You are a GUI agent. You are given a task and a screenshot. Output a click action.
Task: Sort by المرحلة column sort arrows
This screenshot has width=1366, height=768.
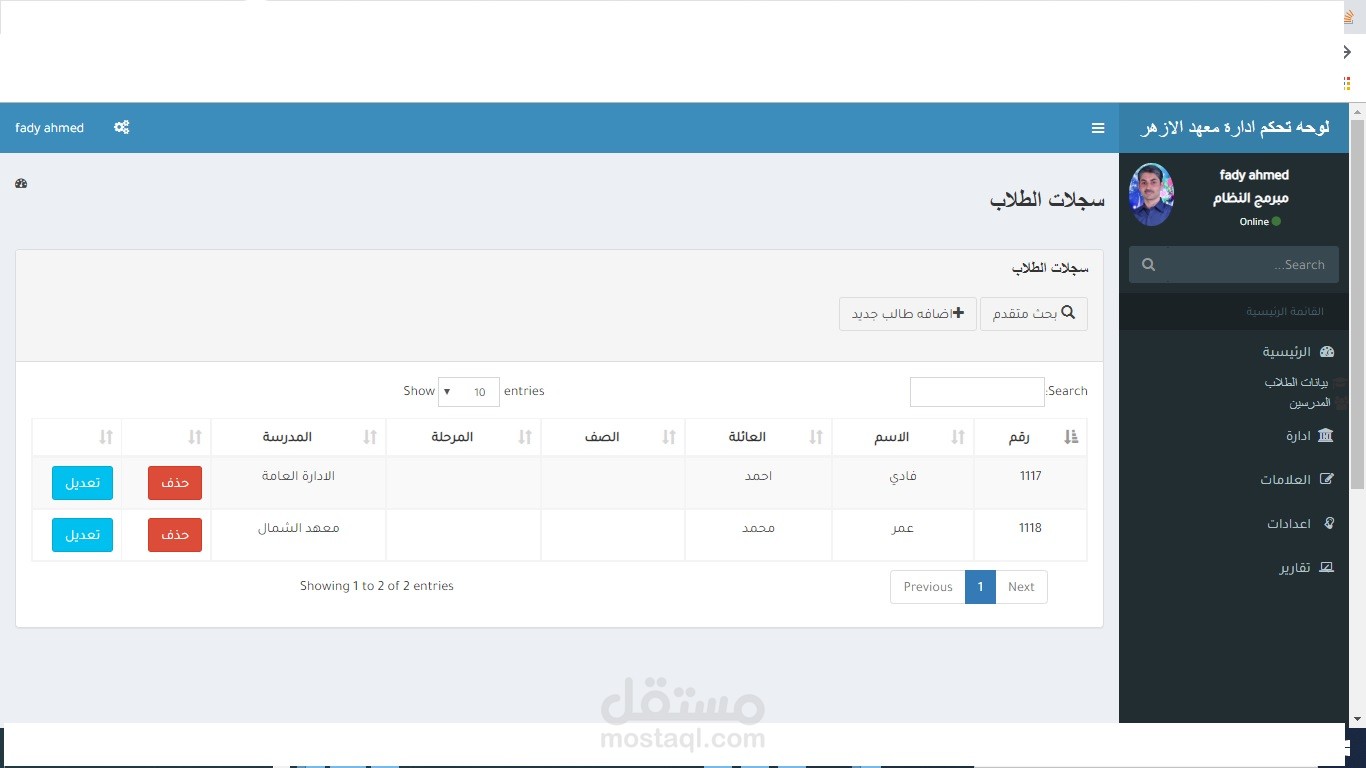pos(525,437)
